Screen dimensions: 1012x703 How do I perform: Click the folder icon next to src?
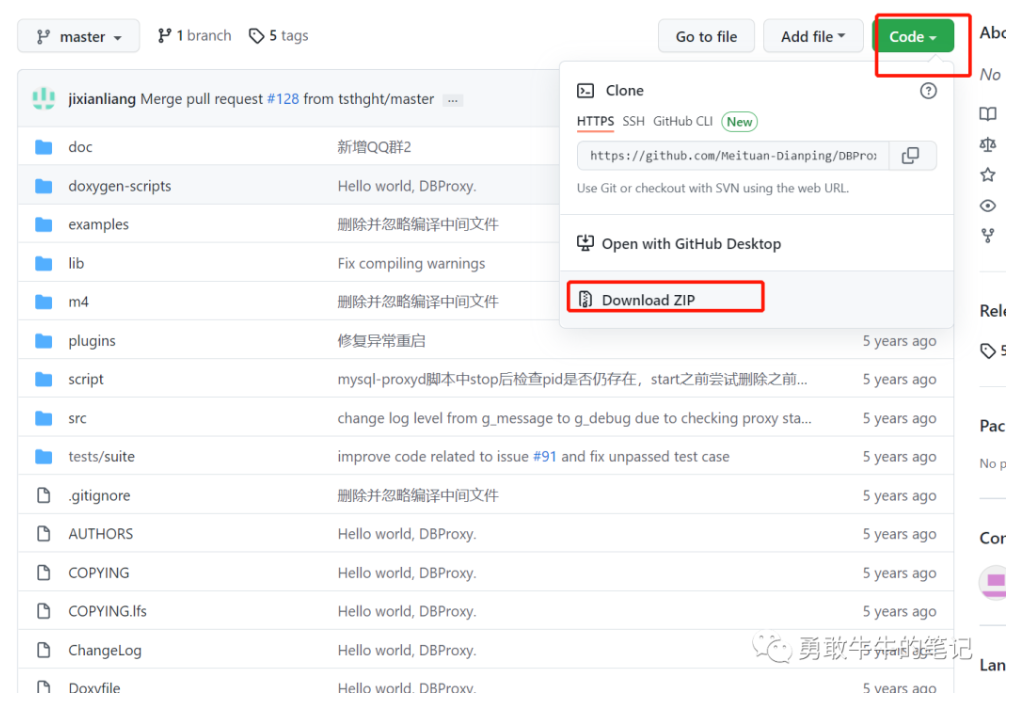pos(44,418)
